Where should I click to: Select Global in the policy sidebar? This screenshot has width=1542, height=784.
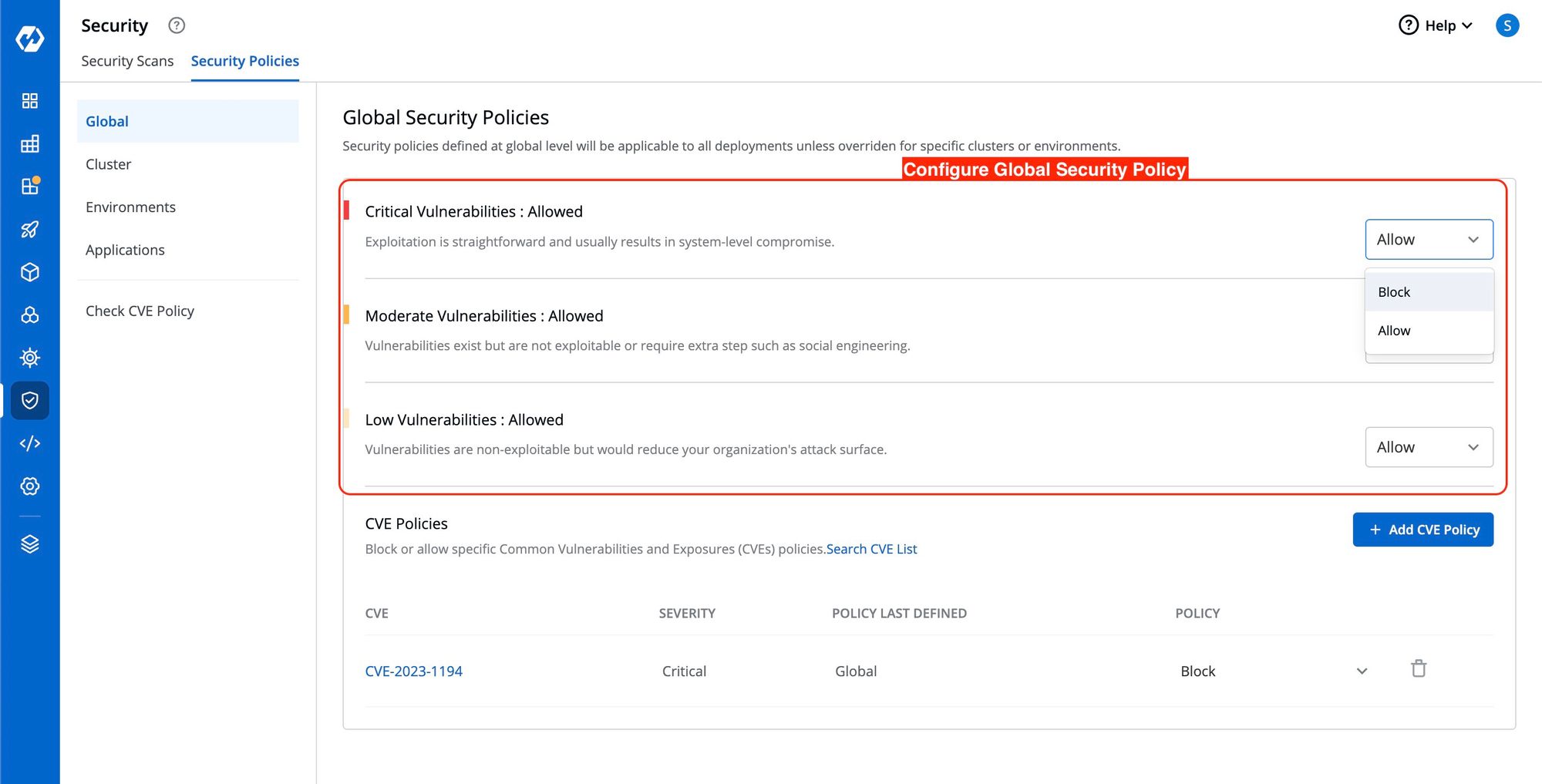[x=188, y=121]
